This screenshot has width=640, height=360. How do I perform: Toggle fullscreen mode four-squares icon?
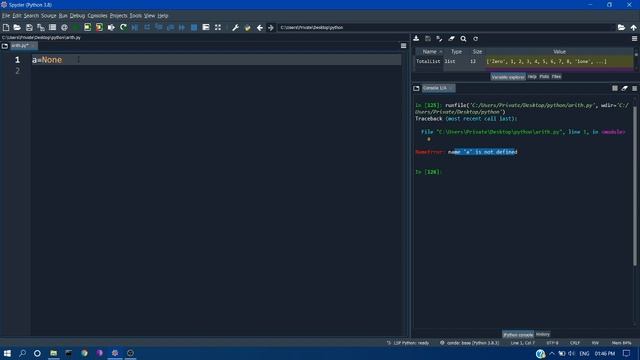tap(218, 27)
